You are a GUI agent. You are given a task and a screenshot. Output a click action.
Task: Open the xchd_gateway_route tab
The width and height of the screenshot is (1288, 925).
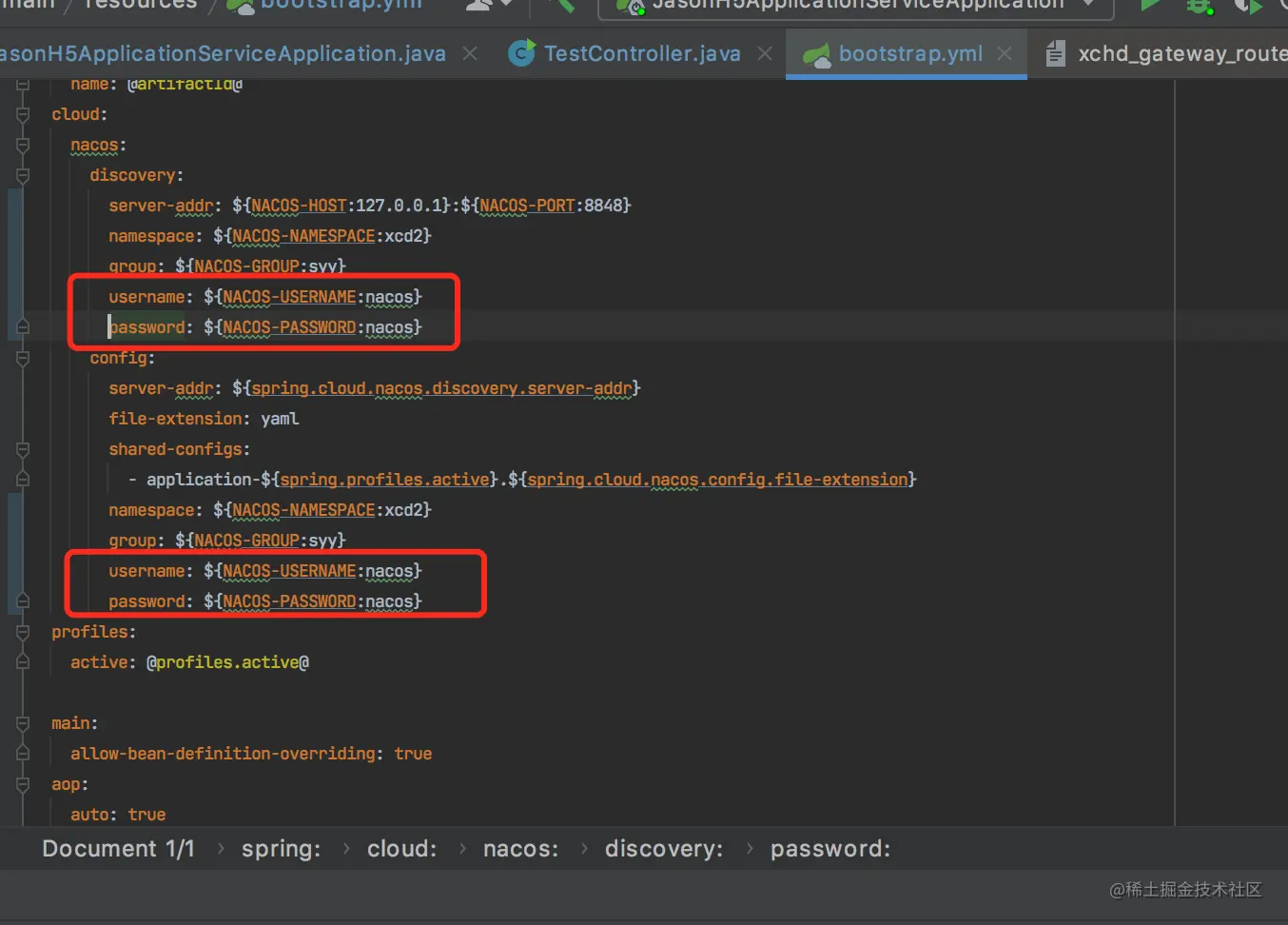[x=1166, y=54]
